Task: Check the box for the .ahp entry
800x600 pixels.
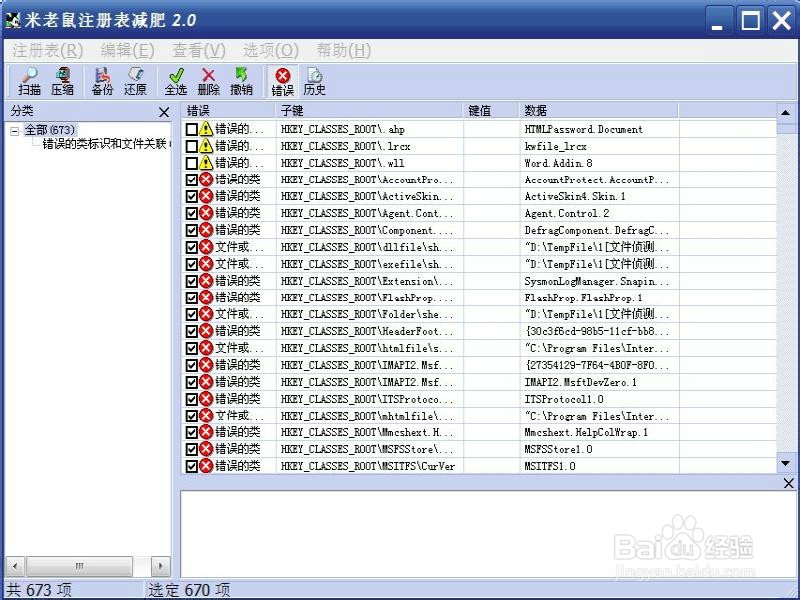Action: pyautogui.click(x=191, y=129)
